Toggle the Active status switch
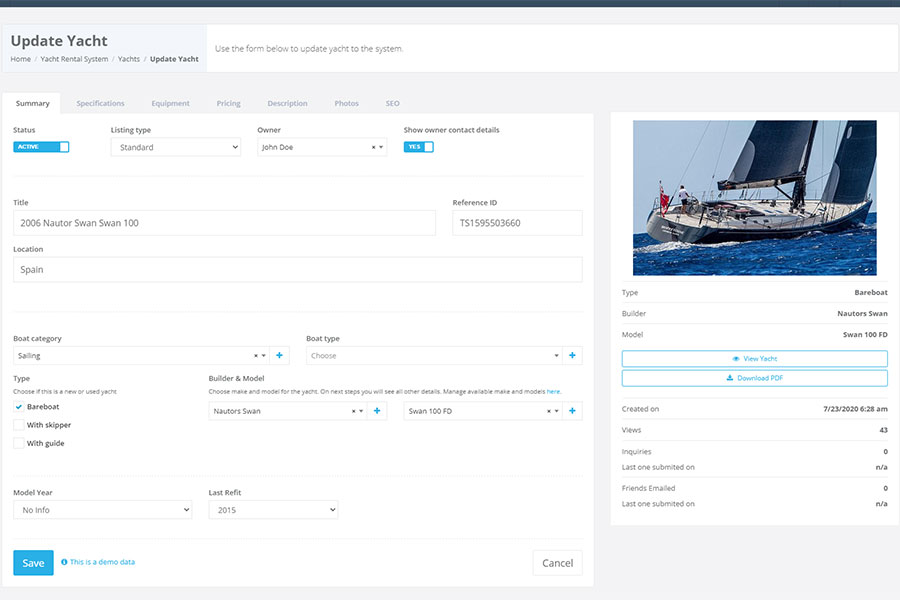Viewport: 900px width, 600px height. 41,147
